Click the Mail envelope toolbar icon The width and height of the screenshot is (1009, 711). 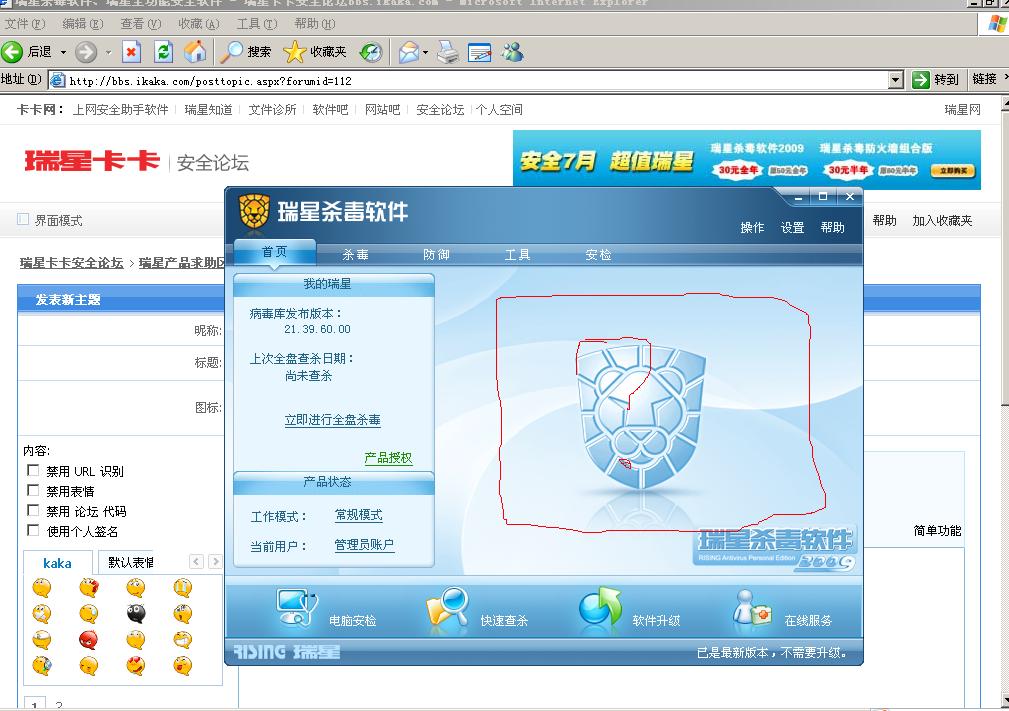click(409, 51)
